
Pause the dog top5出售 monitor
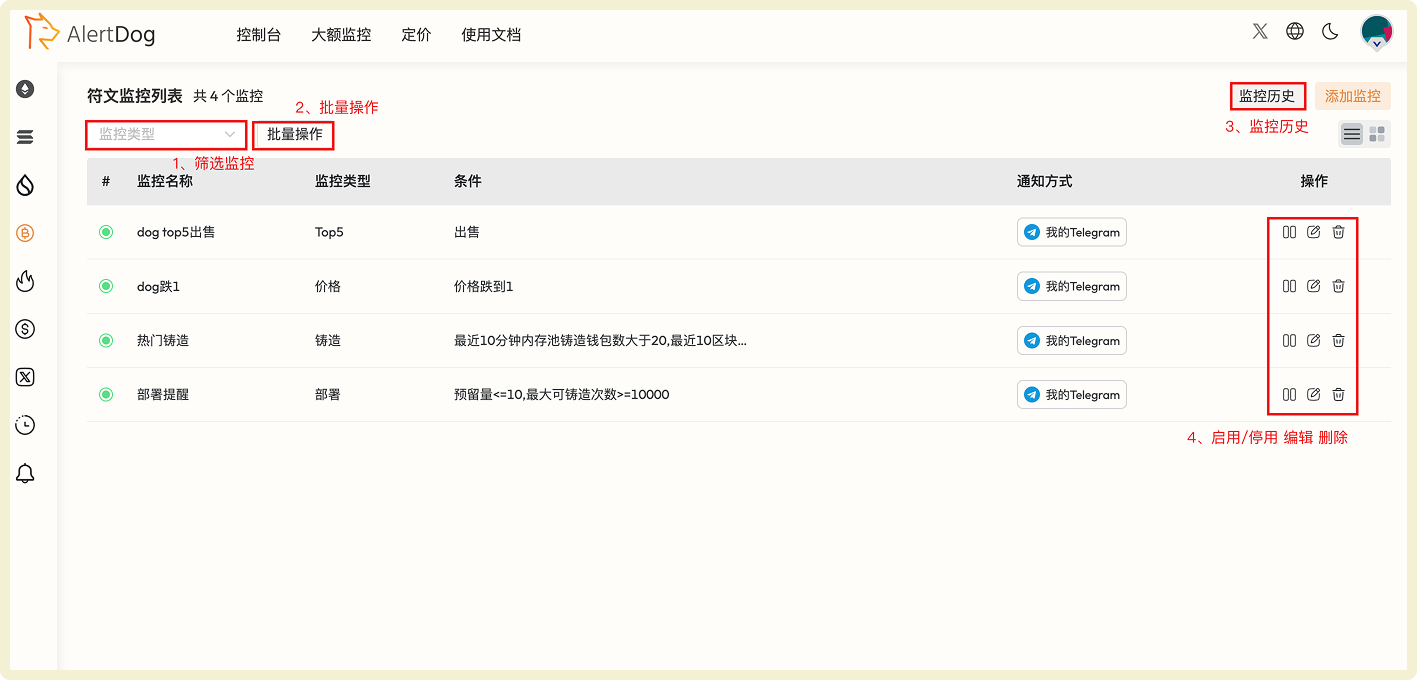[x=1289, y=231]
